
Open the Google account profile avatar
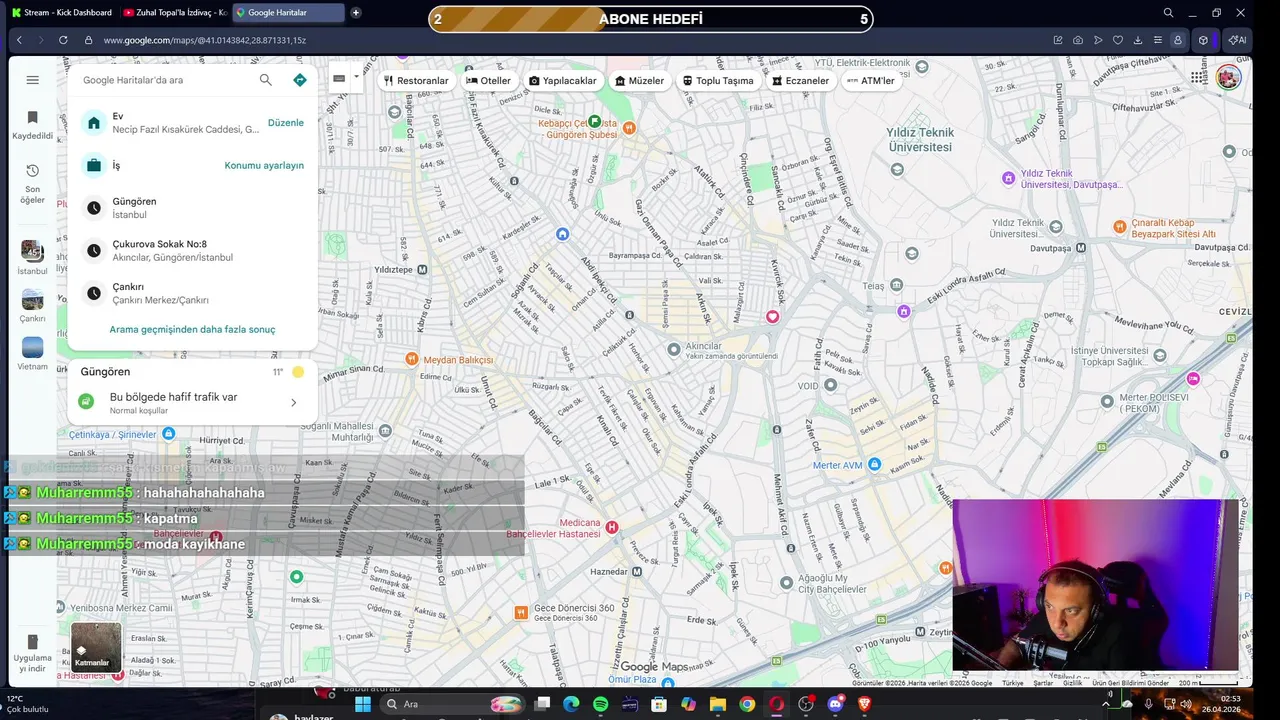(x=1228, y=78)
